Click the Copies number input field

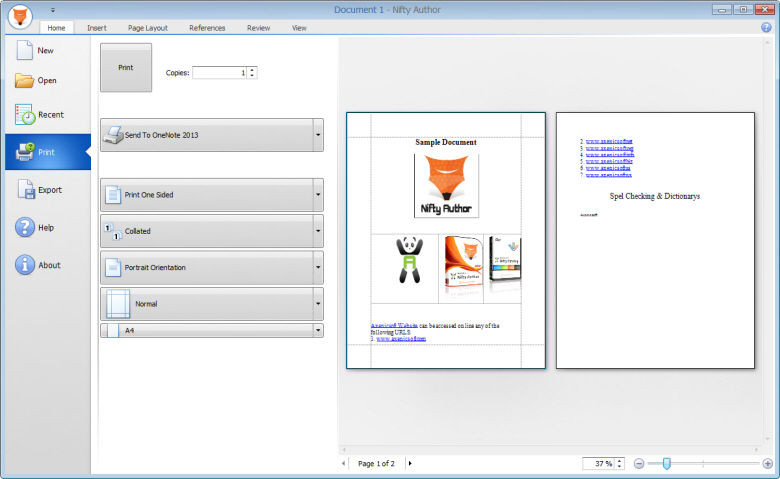coord(219,72)
